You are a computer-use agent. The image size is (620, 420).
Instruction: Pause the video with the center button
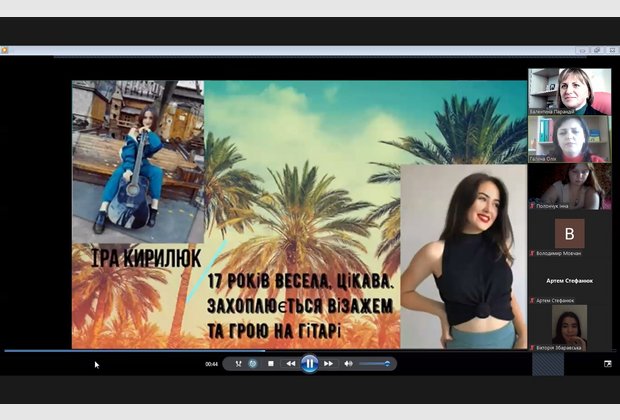pyautogui.click(x=309, y=364)
